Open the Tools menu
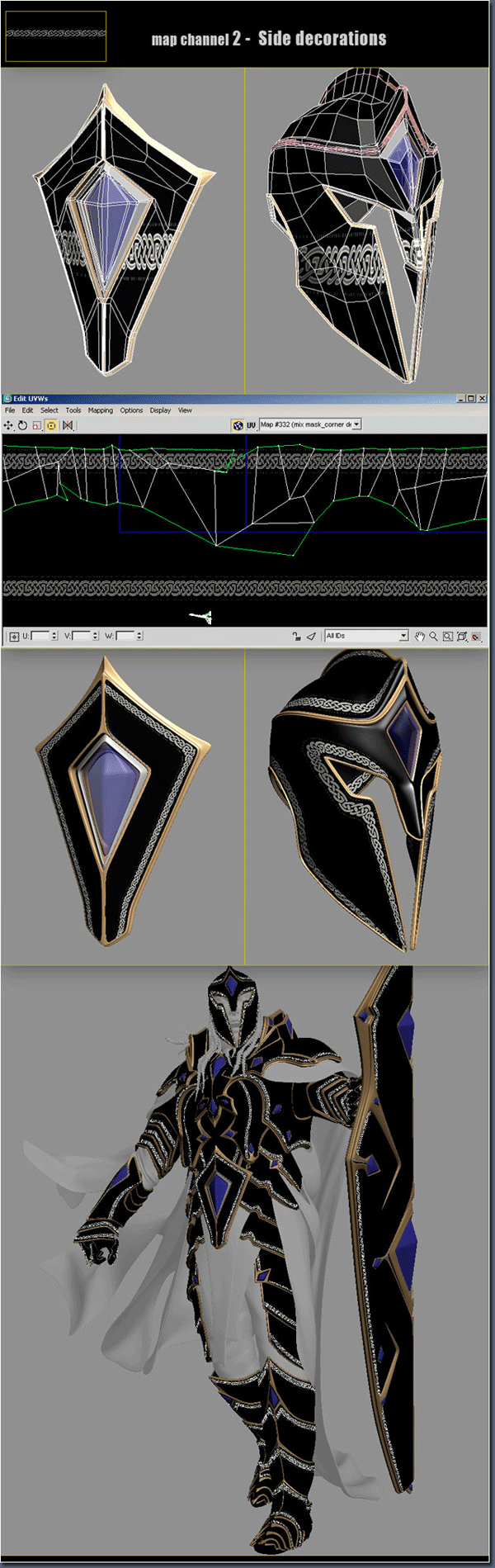495x1568 pixels. pos(73,410)
